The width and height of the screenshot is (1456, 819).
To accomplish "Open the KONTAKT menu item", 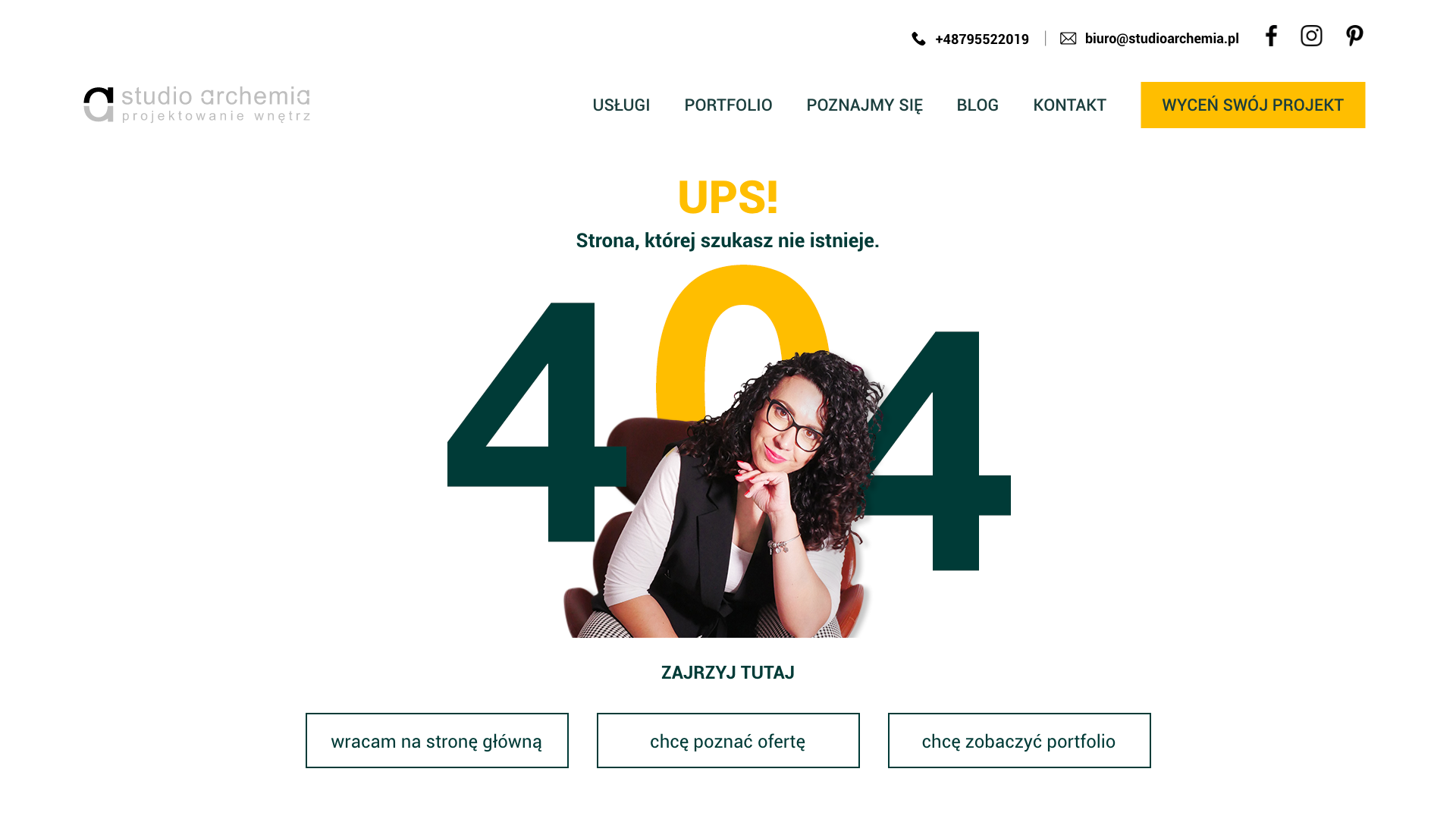I will (1069, 105).
